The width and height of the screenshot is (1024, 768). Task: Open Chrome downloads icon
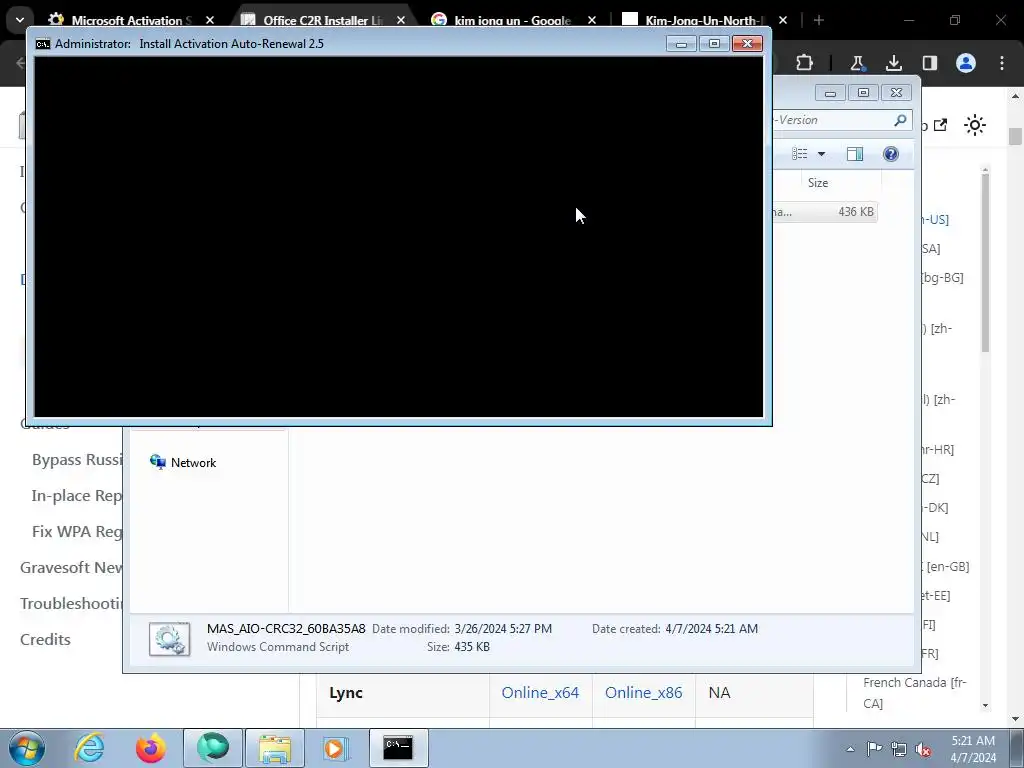893,63
